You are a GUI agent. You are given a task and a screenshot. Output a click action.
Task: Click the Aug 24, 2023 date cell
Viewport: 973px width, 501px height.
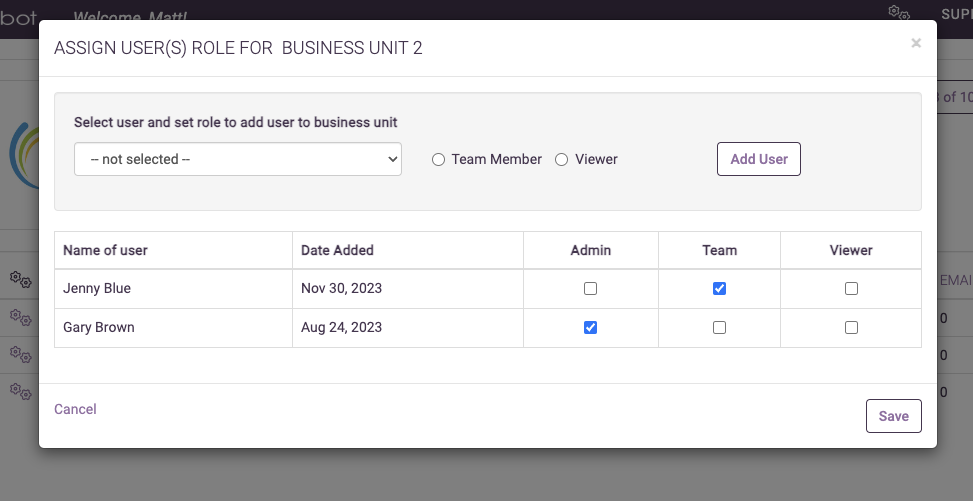point(408,328)
